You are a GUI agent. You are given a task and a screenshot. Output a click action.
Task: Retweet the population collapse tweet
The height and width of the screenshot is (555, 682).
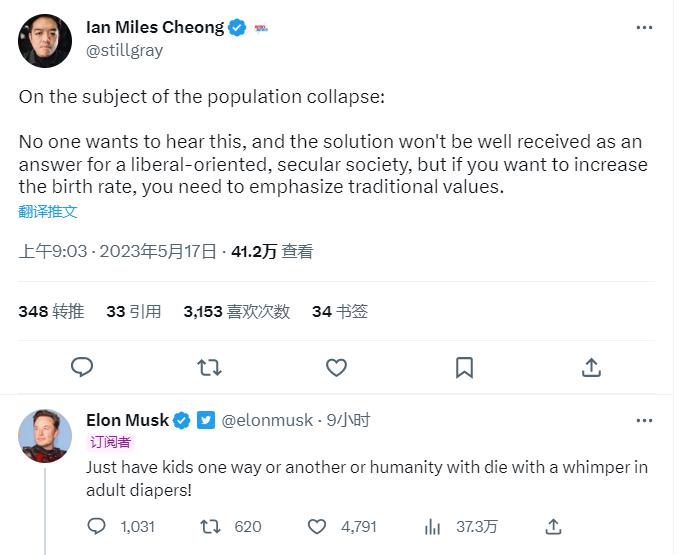[209, 368]
